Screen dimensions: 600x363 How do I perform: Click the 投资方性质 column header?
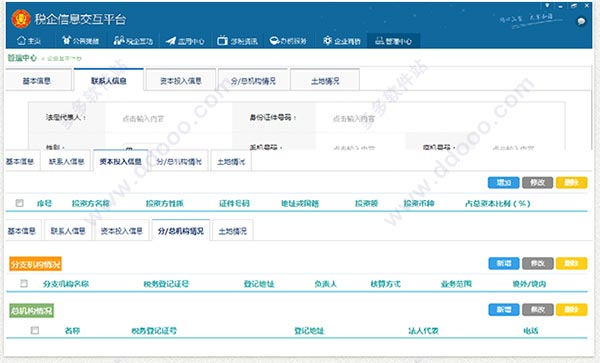(x=165, y=203)
